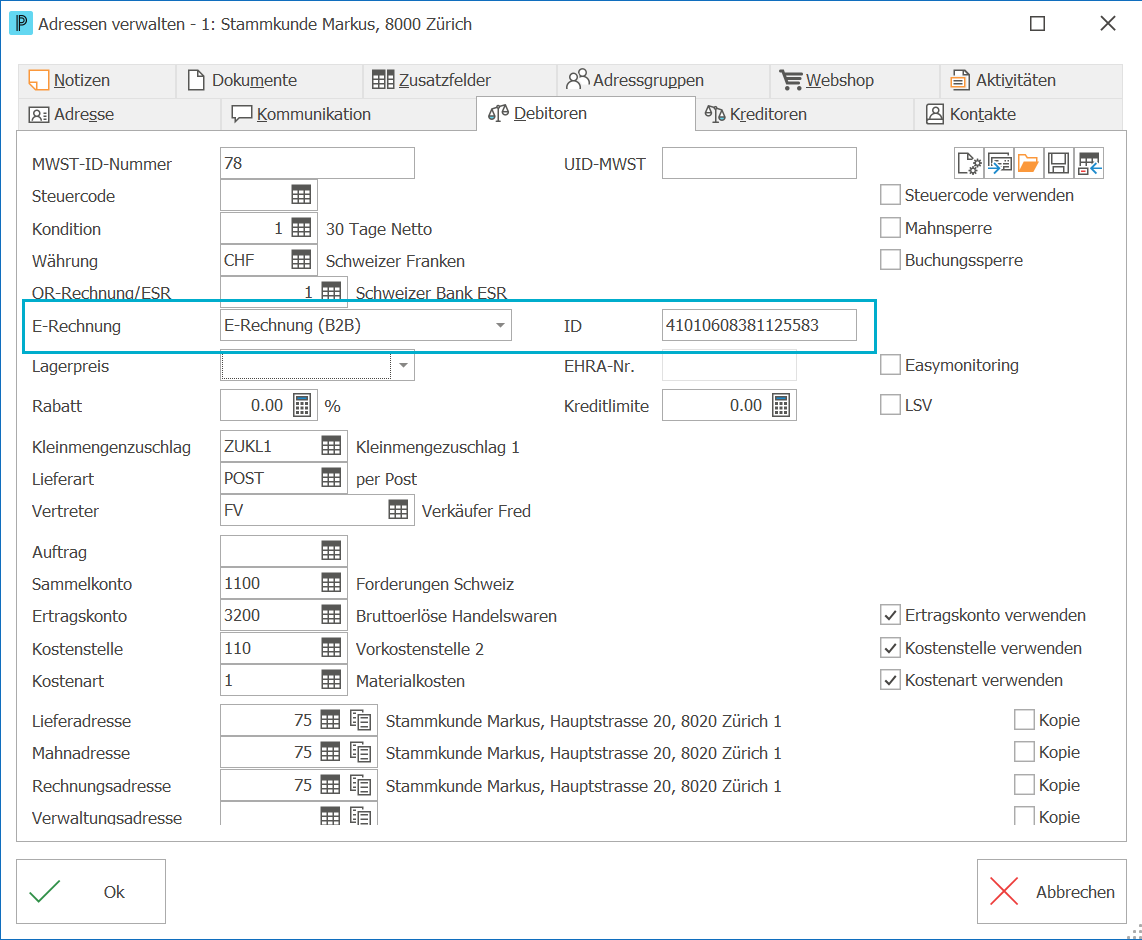The height and width of the screenshot is (940, 1142).
Task: Click the MWST-ID-Nummer input field
Action: [318, 163]
